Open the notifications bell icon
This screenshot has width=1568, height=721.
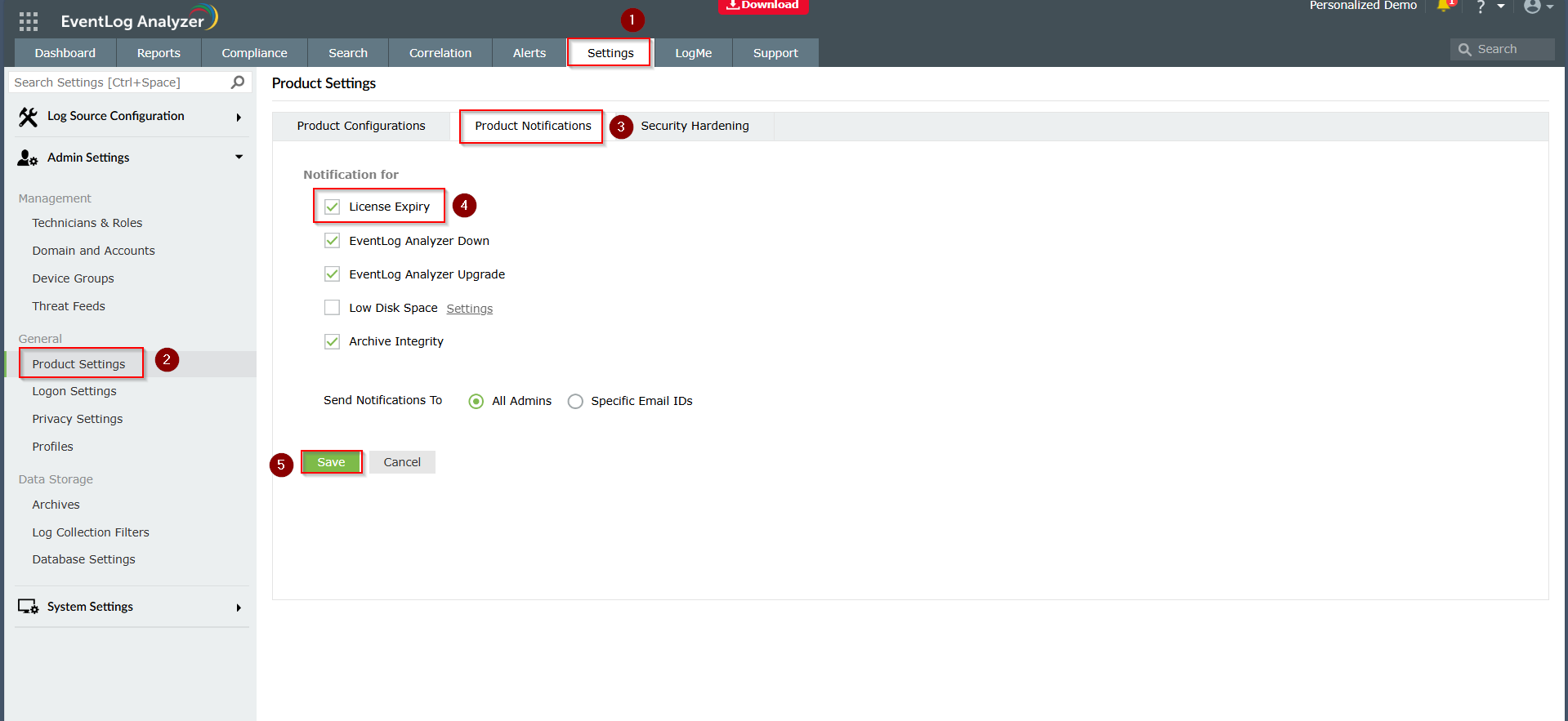pyautogui.click(x=1445, y=7)
